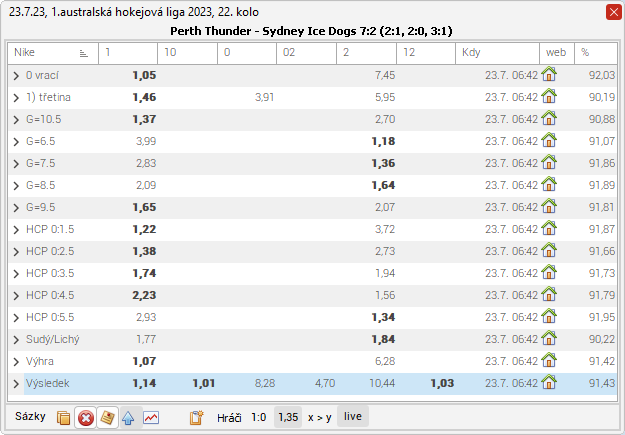The image size is (625, 435).
Task: Sort by % column header
Action: pos(596,53)
